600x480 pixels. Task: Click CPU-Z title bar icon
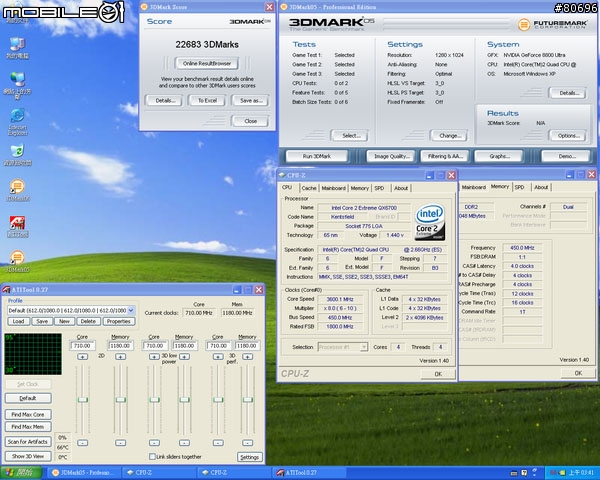pyautogui.click(x=282, y=175)
